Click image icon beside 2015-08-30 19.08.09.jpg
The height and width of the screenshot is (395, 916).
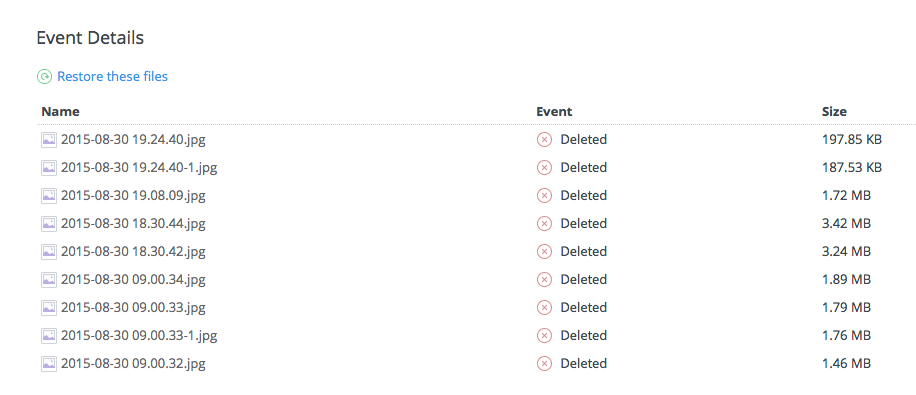click(x=49, y=196)
